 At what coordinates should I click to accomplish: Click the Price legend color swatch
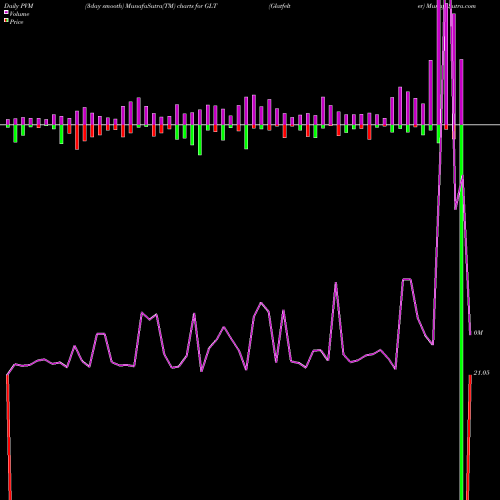[6, 21]
